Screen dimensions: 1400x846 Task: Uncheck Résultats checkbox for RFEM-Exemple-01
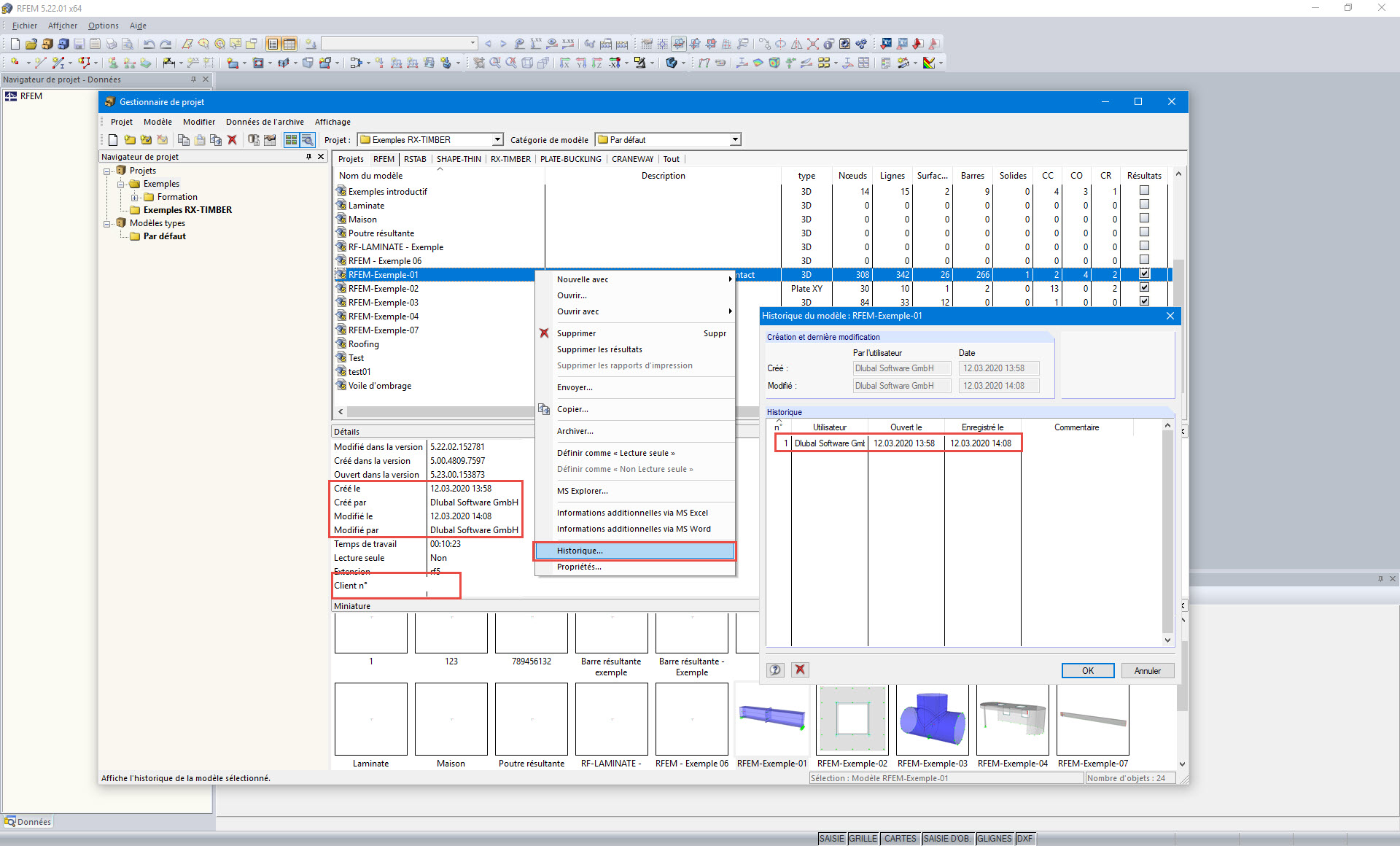[x=1144, y=274]
